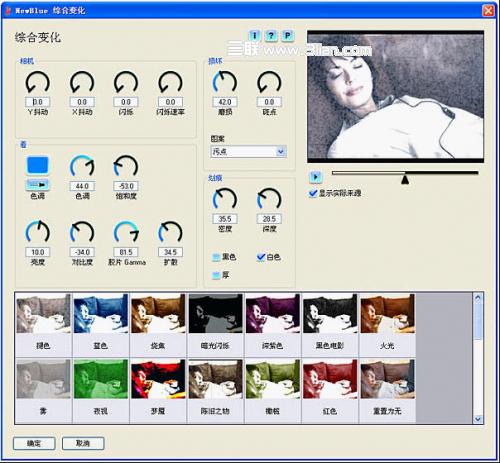Play the preview with the play button
The width and height of the screenshot is (500, 463).
[315, 177]
